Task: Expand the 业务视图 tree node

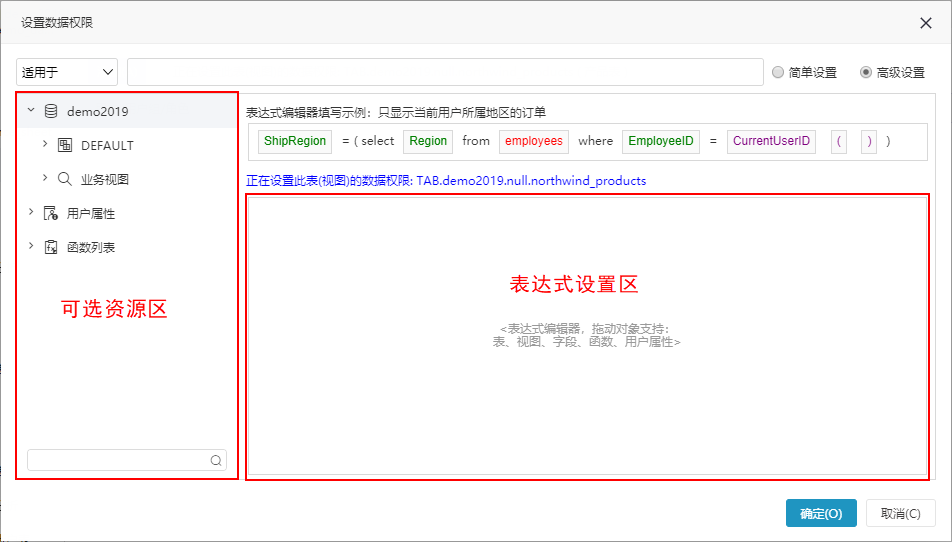Action: pos(45,178)
